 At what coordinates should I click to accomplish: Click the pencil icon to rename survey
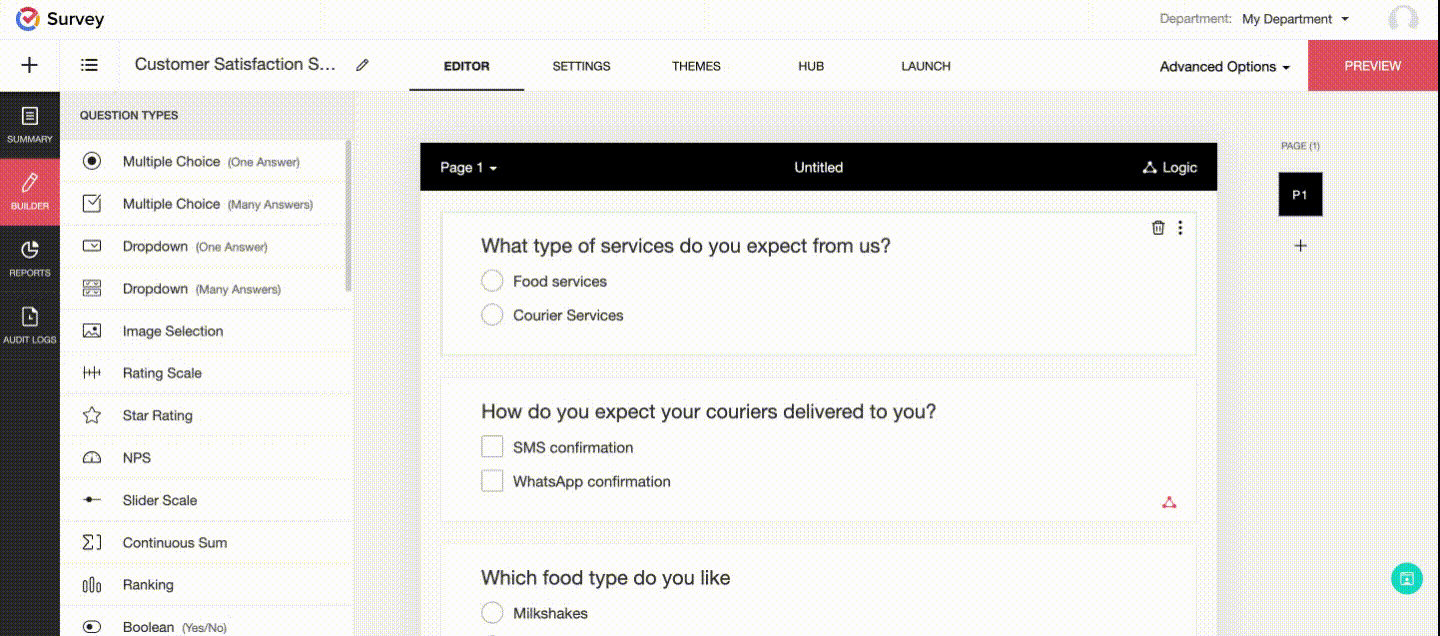[x=362, y=65]
